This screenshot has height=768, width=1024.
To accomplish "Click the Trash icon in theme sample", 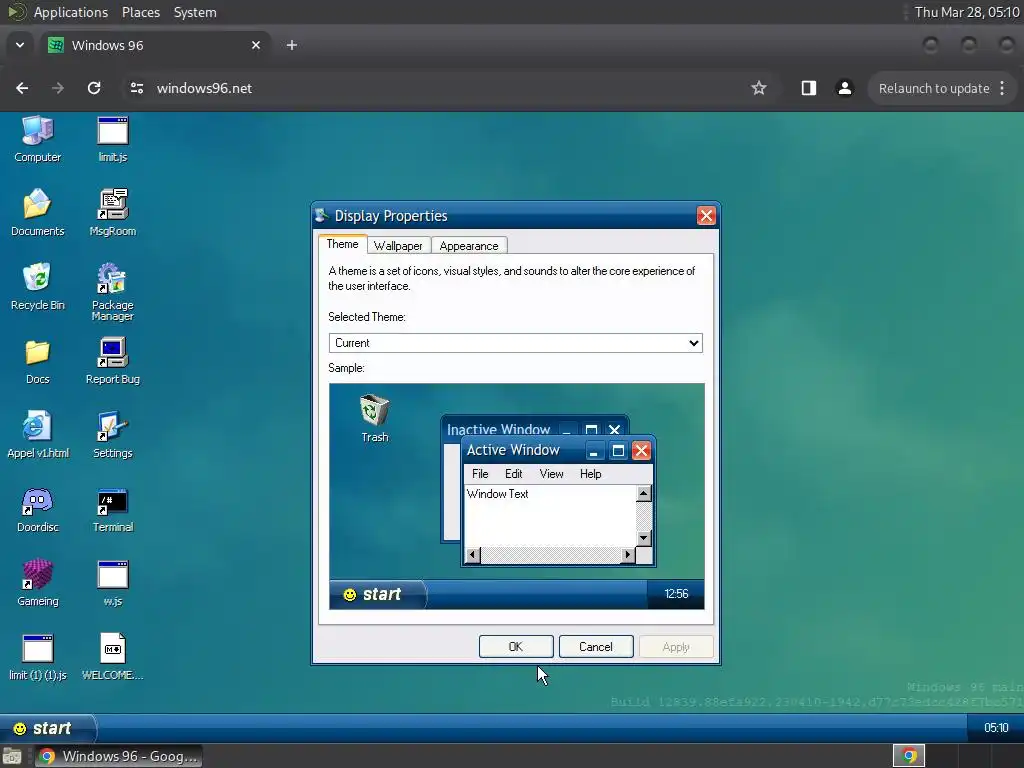I will 375,418.
